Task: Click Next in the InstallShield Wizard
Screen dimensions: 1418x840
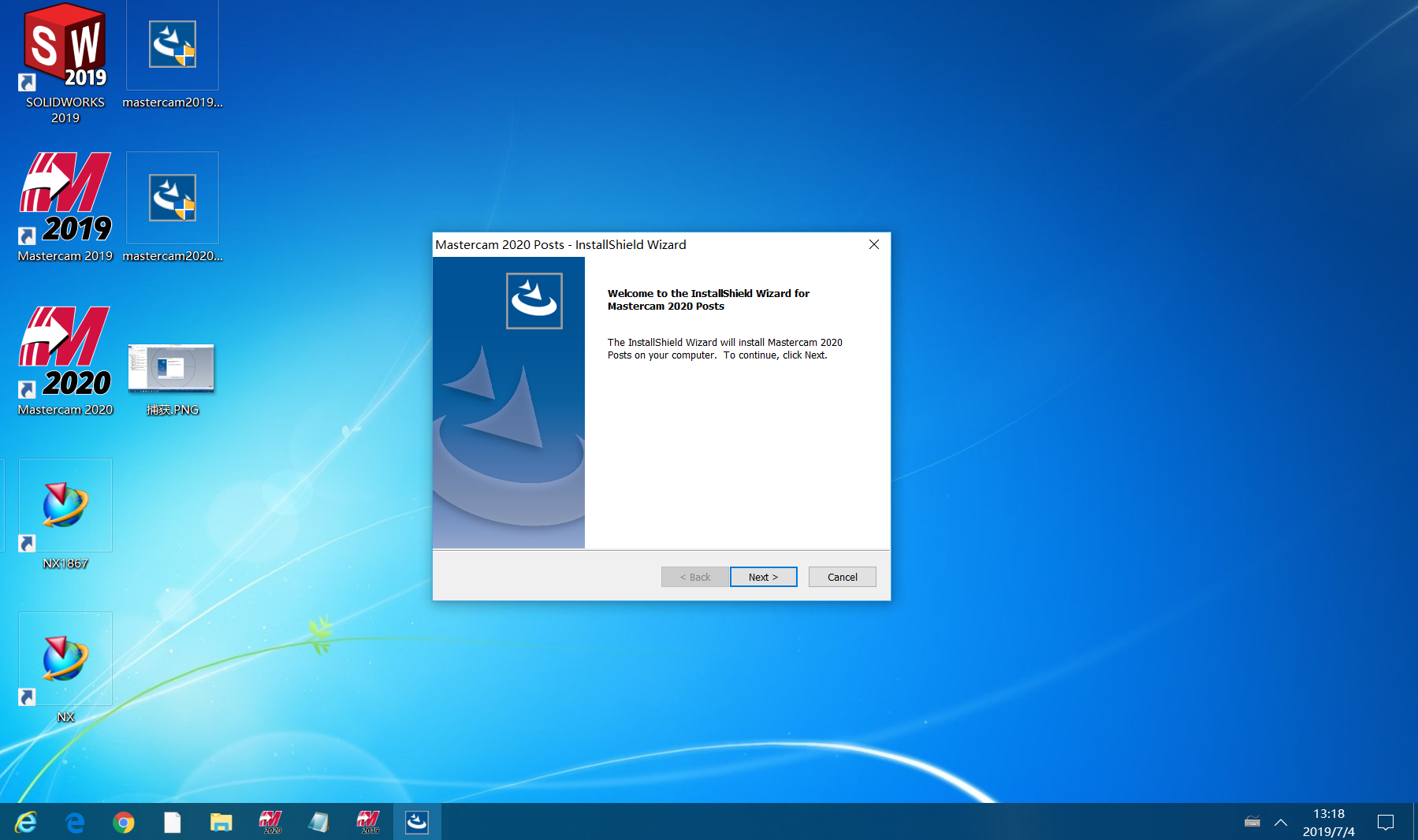Action: pos(763,577)
